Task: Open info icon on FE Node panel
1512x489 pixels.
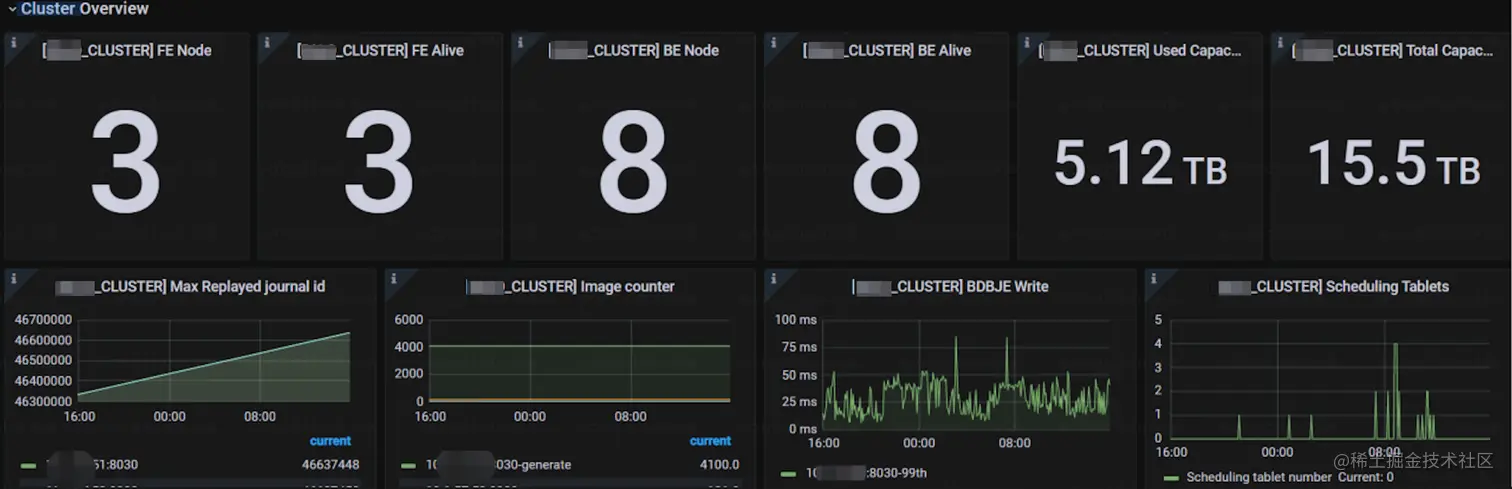Action: [13, 45]
